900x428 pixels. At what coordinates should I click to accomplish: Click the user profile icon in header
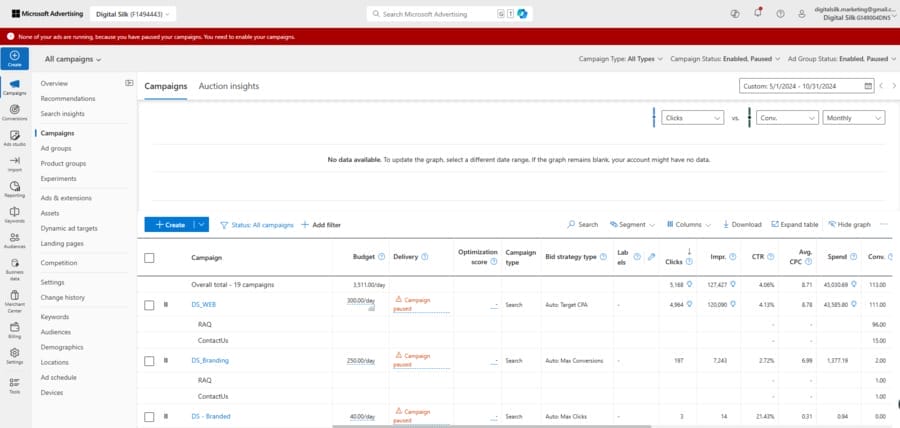pos(802,14)
